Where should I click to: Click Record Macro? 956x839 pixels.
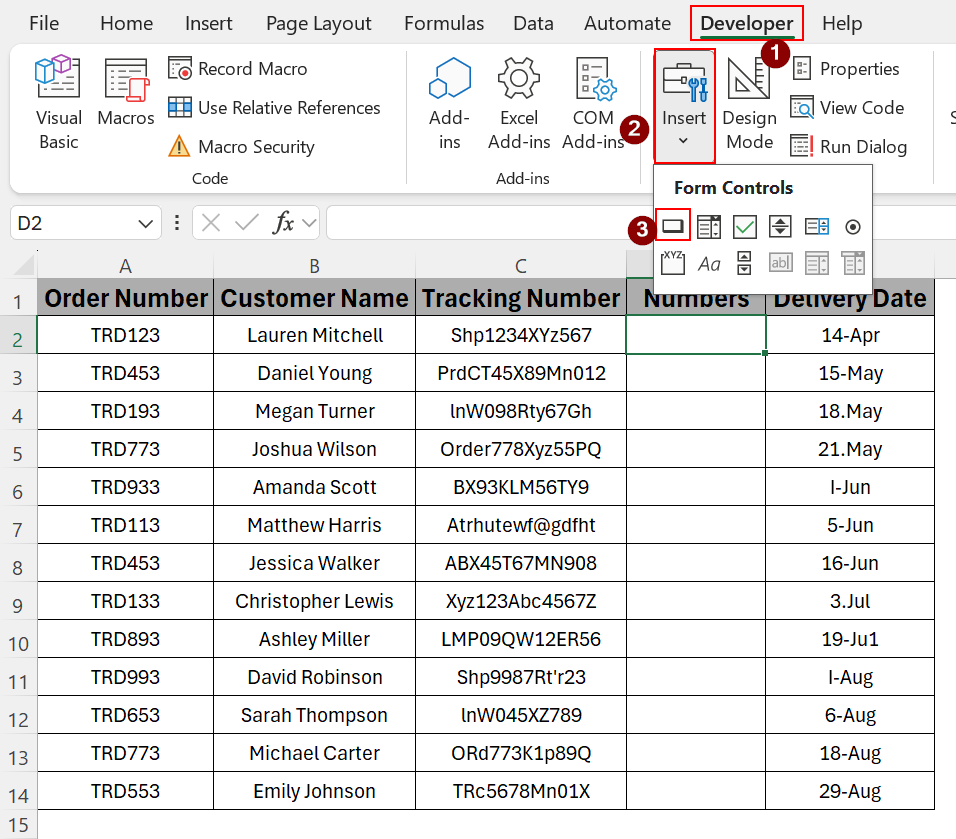pos(239,69)
